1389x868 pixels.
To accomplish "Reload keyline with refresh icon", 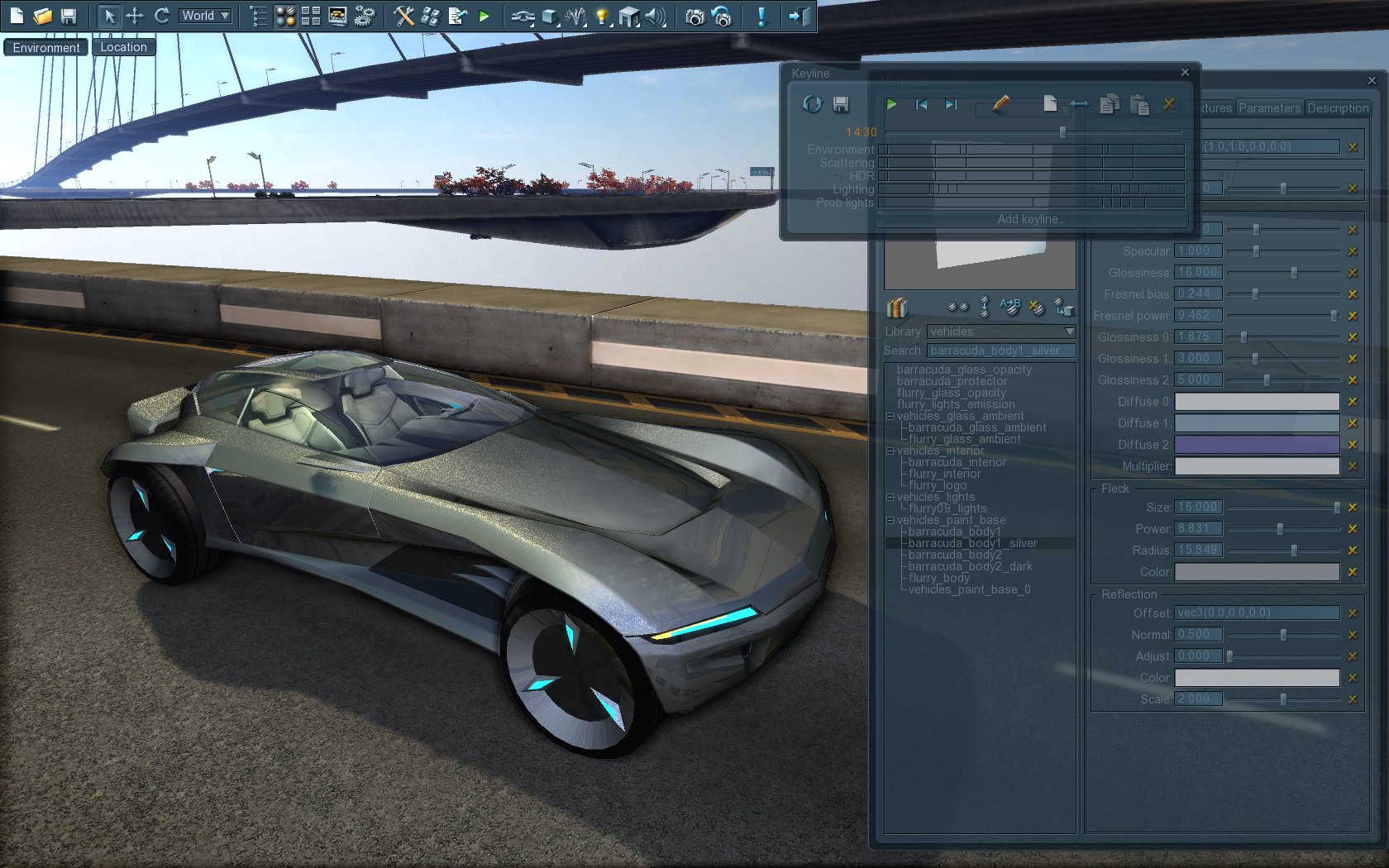I will [x=812, y=104].
